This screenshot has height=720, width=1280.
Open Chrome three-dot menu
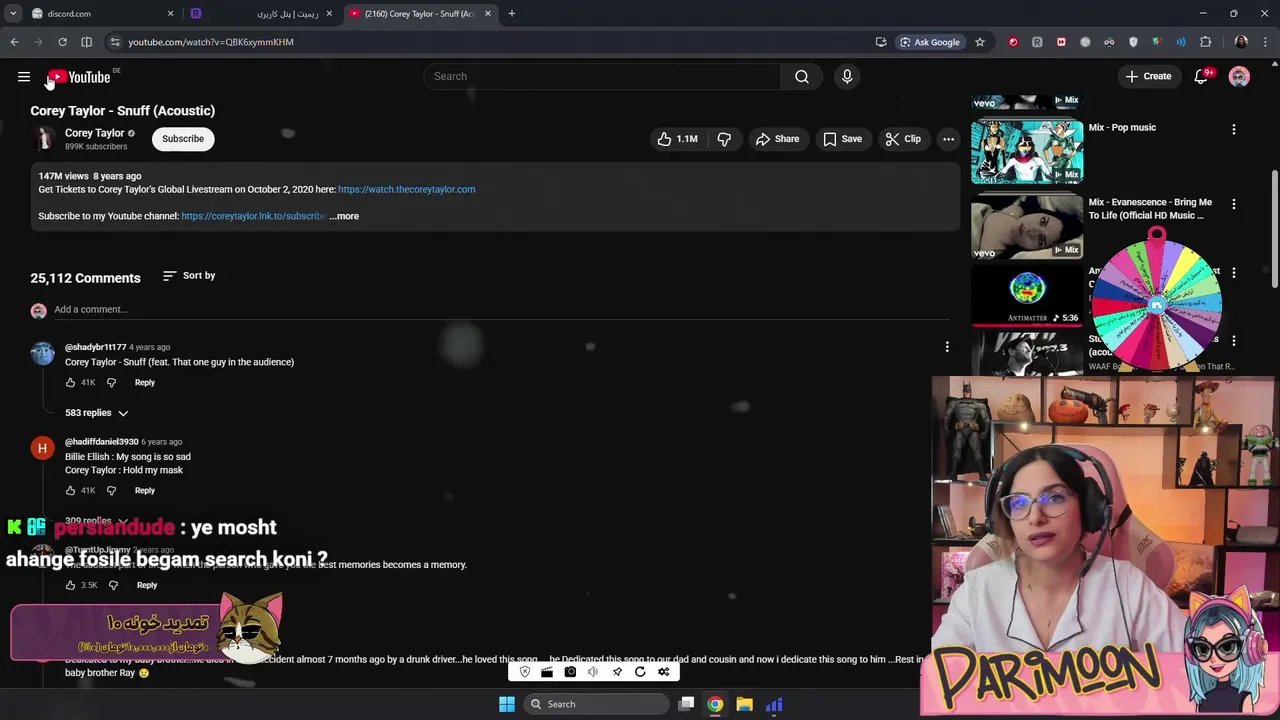click(1266, 42)
